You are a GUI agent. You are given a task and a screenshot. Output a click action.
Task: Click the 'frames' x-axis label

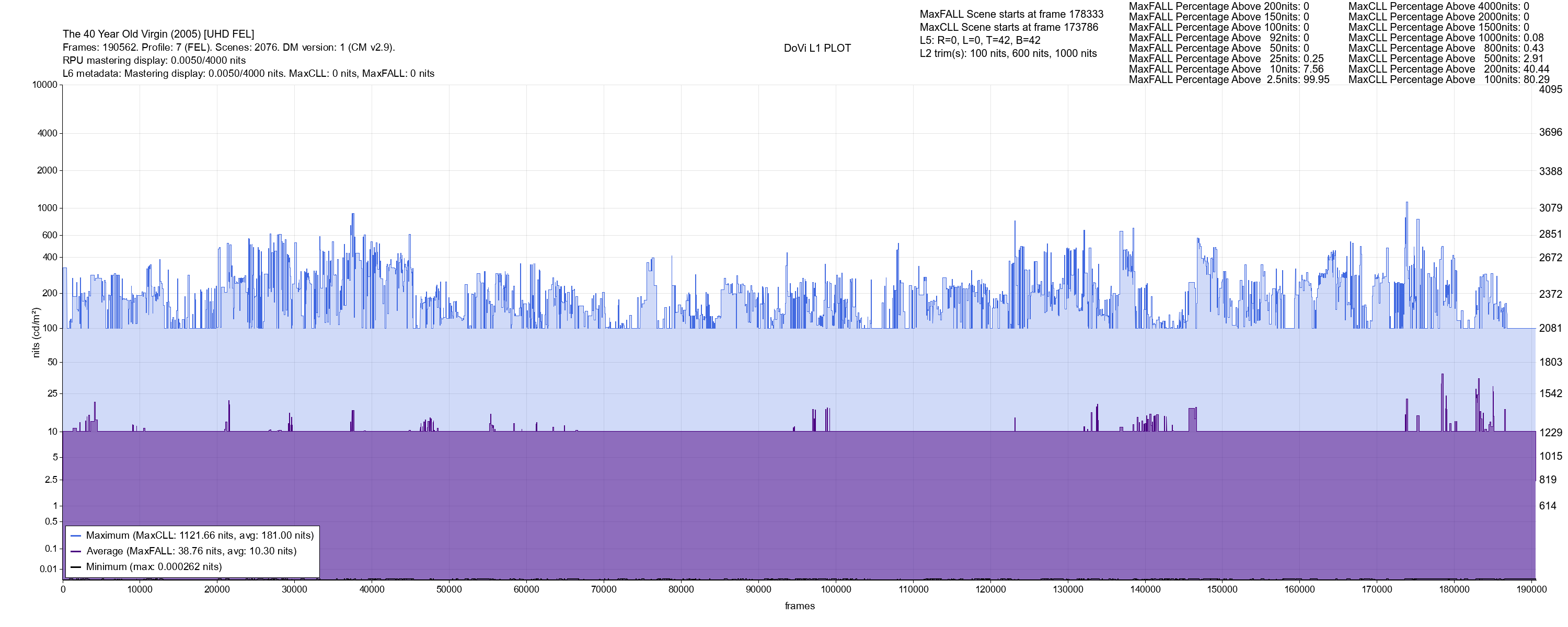(799, 606)
